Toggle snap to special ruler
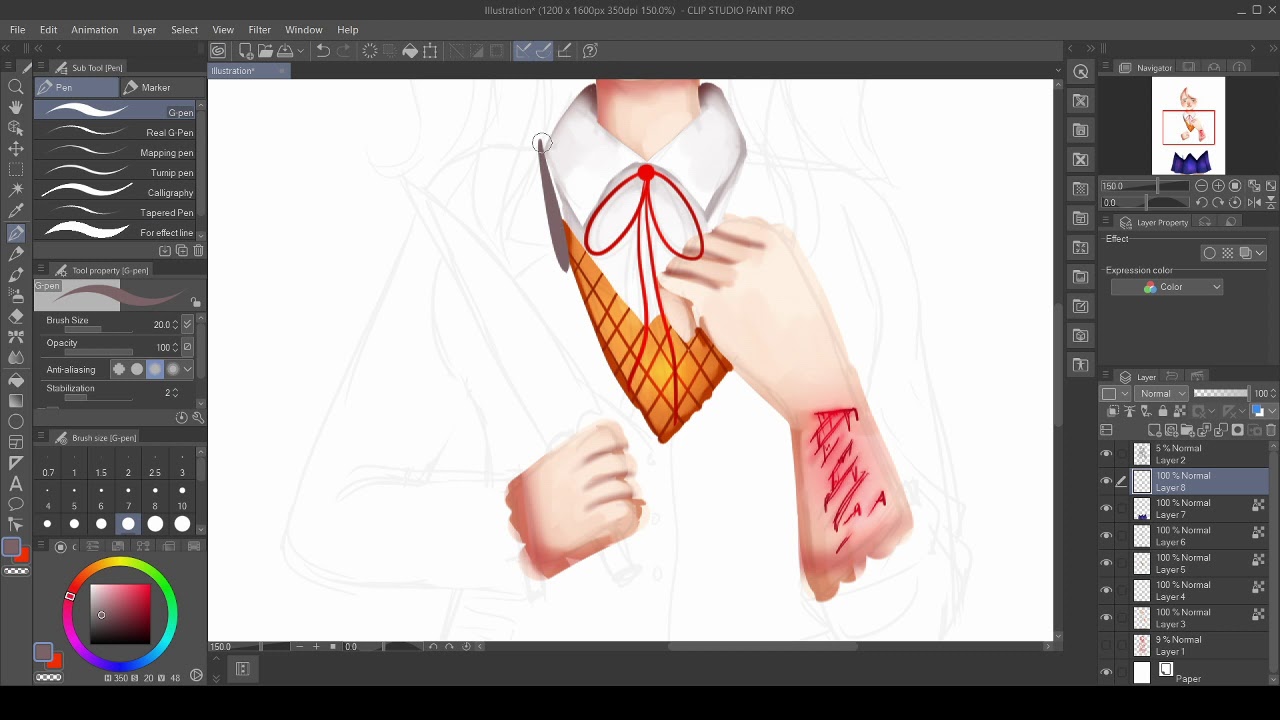 point(543,50)
